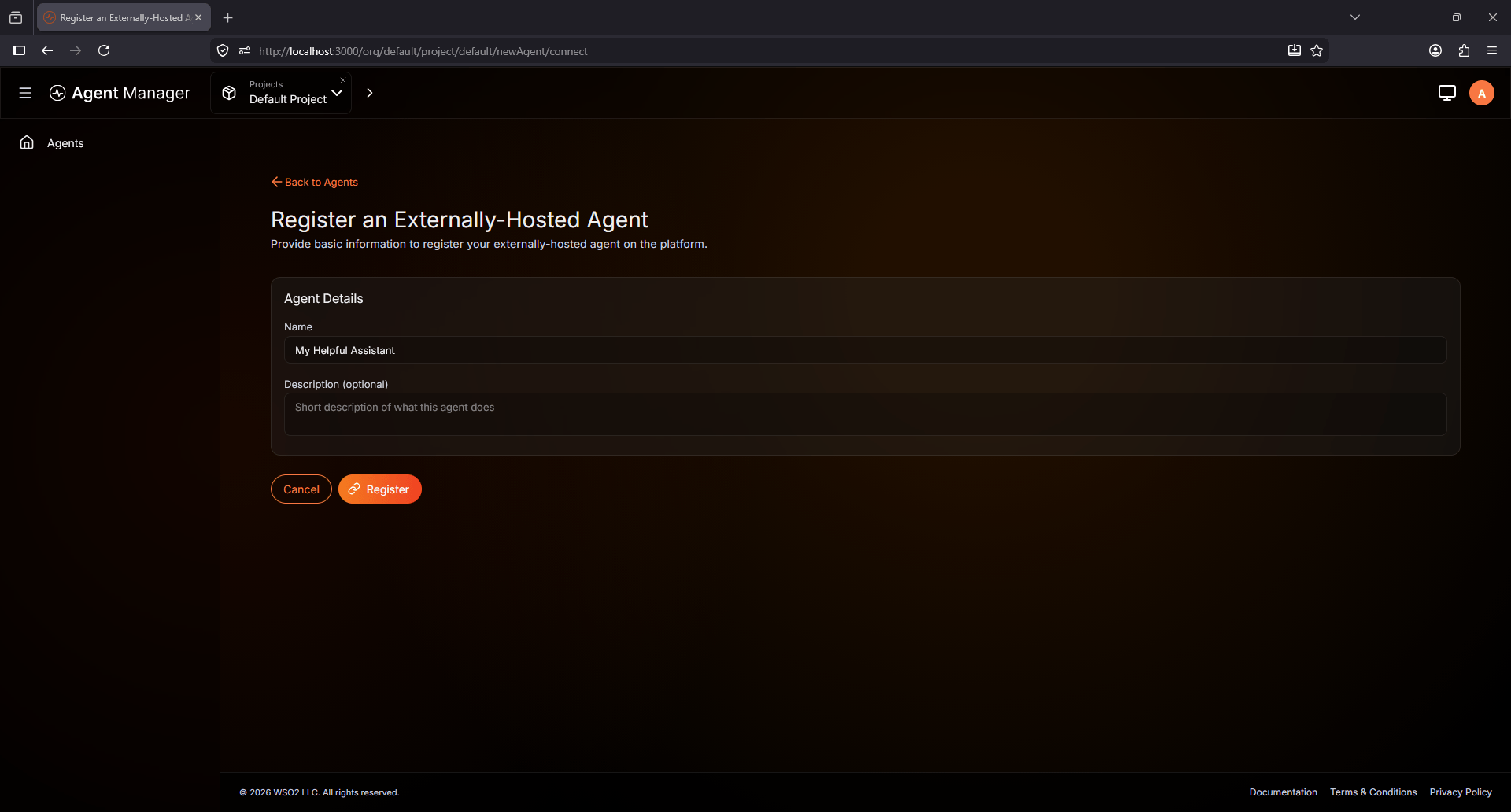1511x812 pixels.
Task: Toggle the hamburger sidebar menu
Action: coord(25,93)
